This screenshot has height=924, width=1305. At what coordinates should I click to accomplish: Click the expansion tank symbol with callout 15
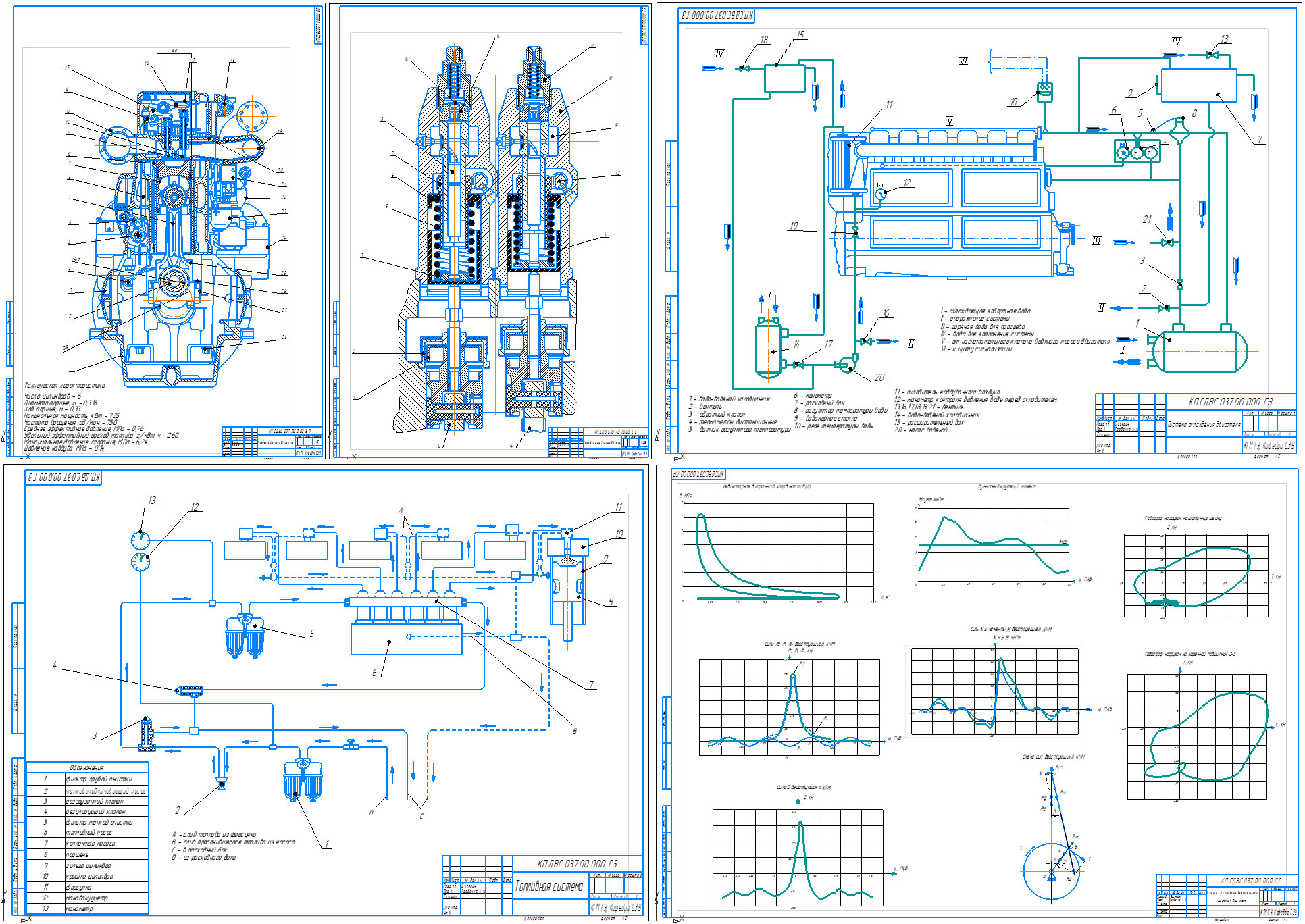(x=784, y=78)
